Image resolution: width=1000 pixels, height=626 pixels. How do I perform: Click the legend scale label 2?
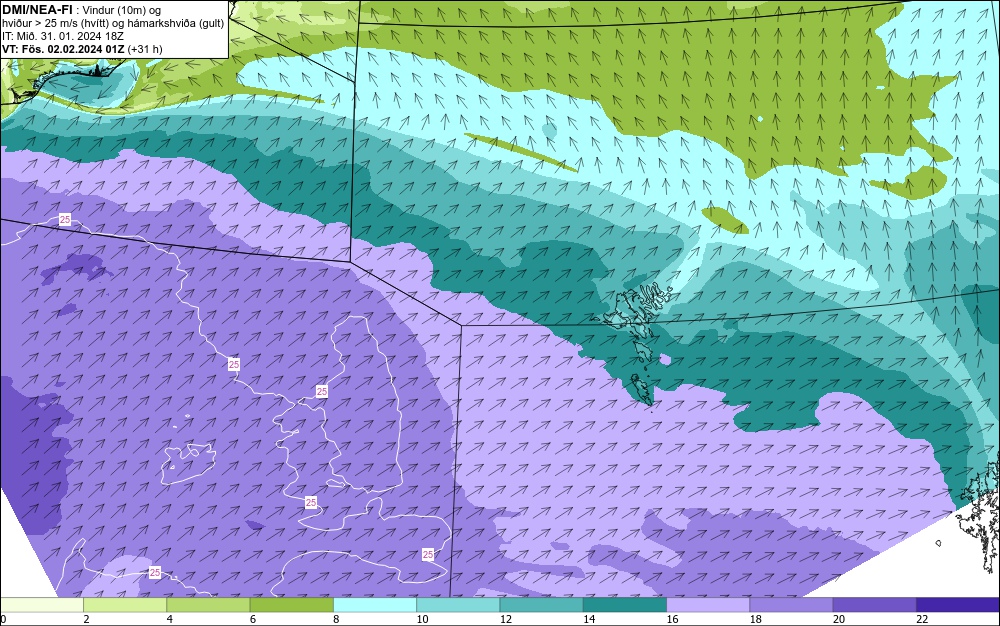pyautogui.click(x=86, y=619)
